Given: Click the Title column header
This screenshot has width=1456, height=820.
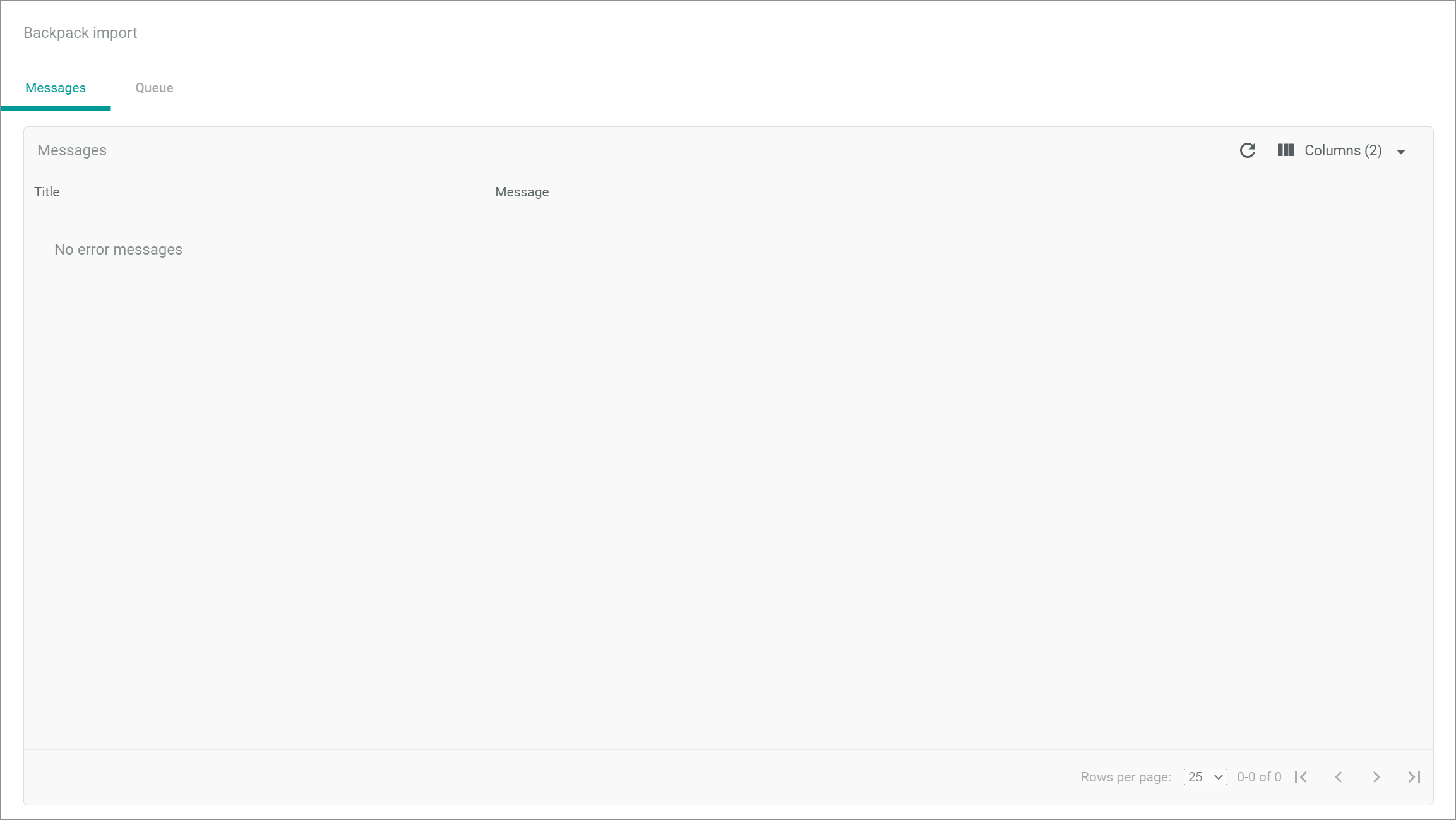Looking at the screenshot, I should click(x=47, y=192).
